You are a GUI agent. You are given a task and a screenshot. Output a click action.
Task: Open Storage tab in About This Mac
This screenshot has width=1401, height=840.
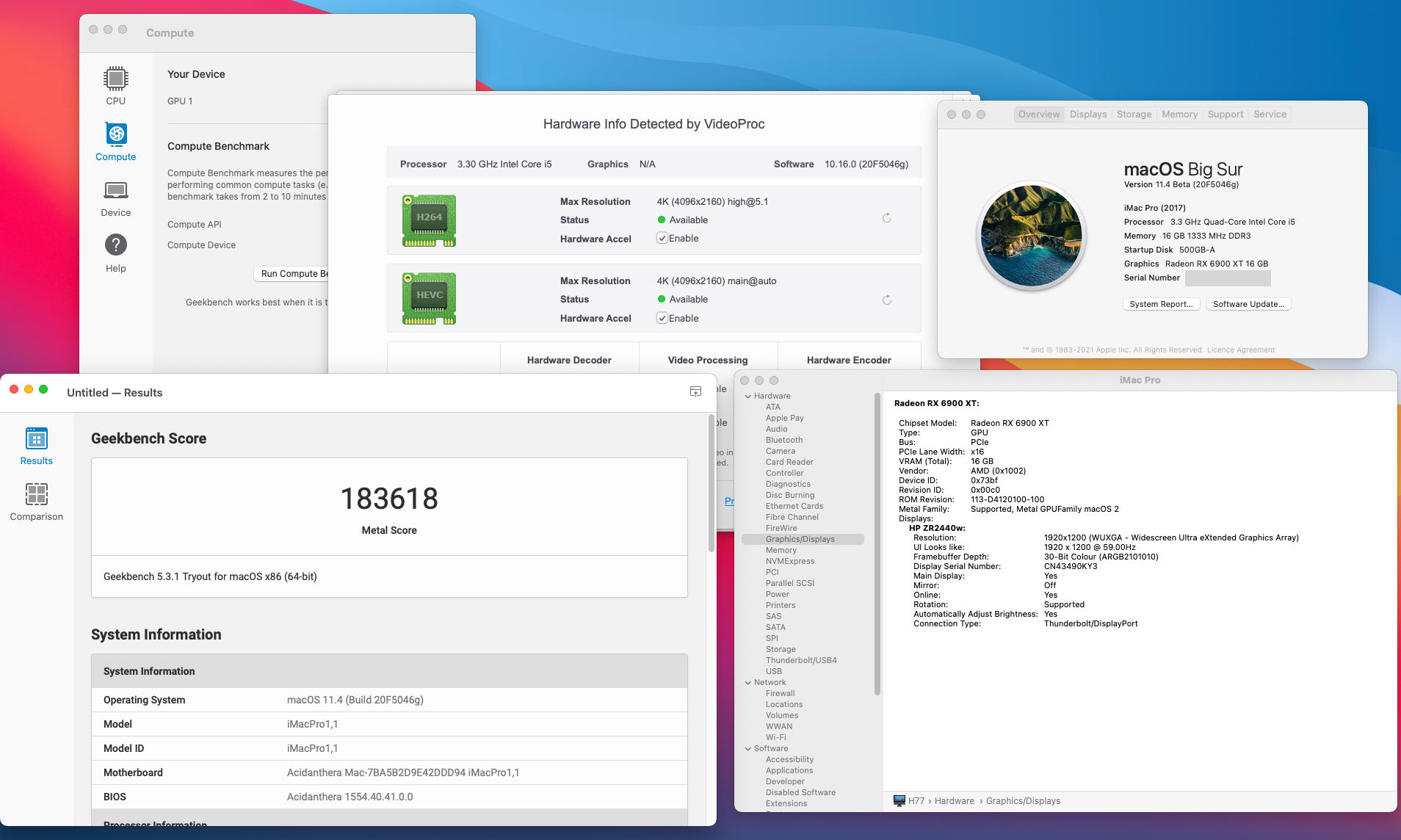pyautogui.click(x=1134, y=115)
